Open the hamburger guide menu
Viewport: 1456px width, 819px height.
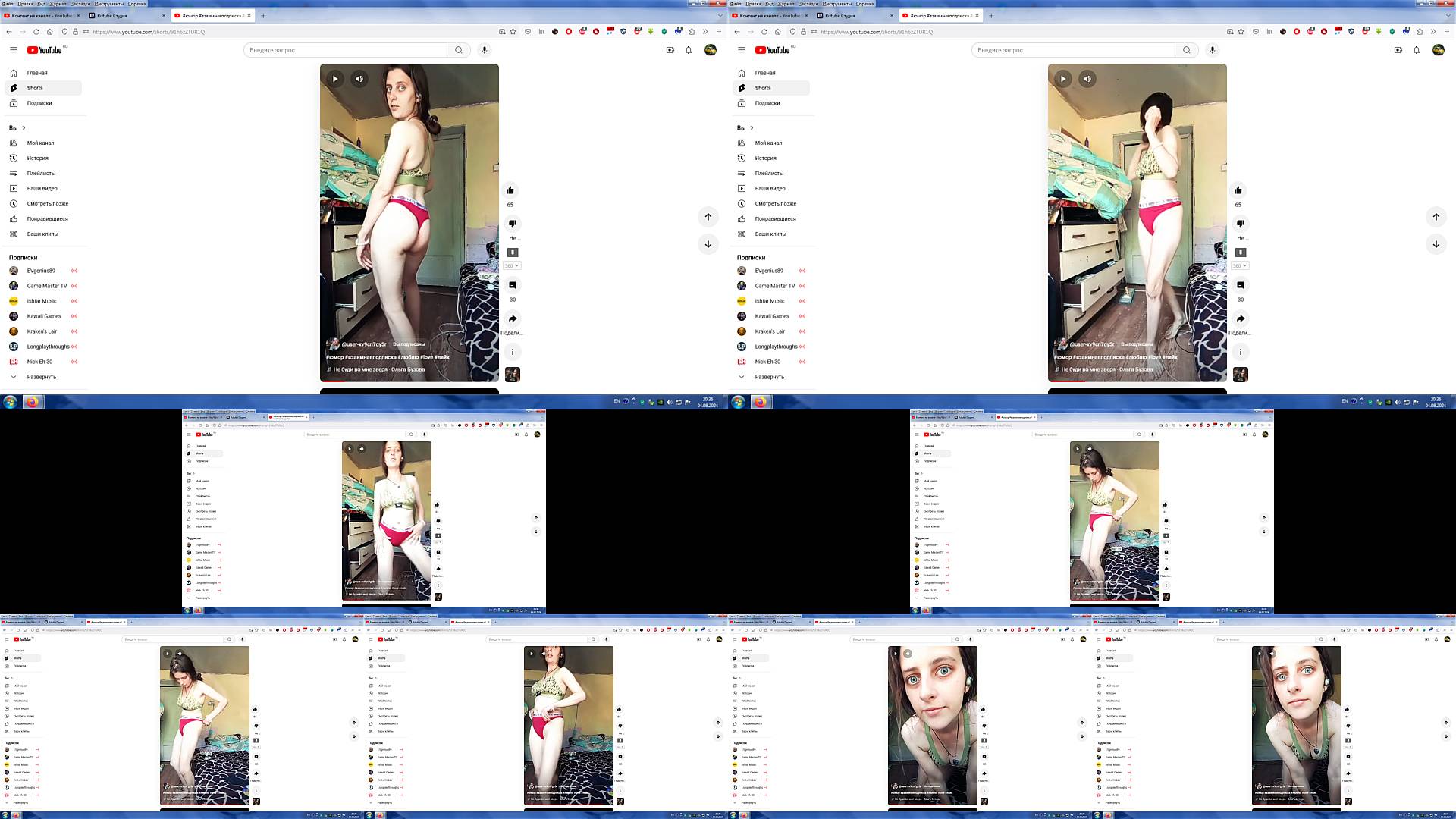coord(13,50)
